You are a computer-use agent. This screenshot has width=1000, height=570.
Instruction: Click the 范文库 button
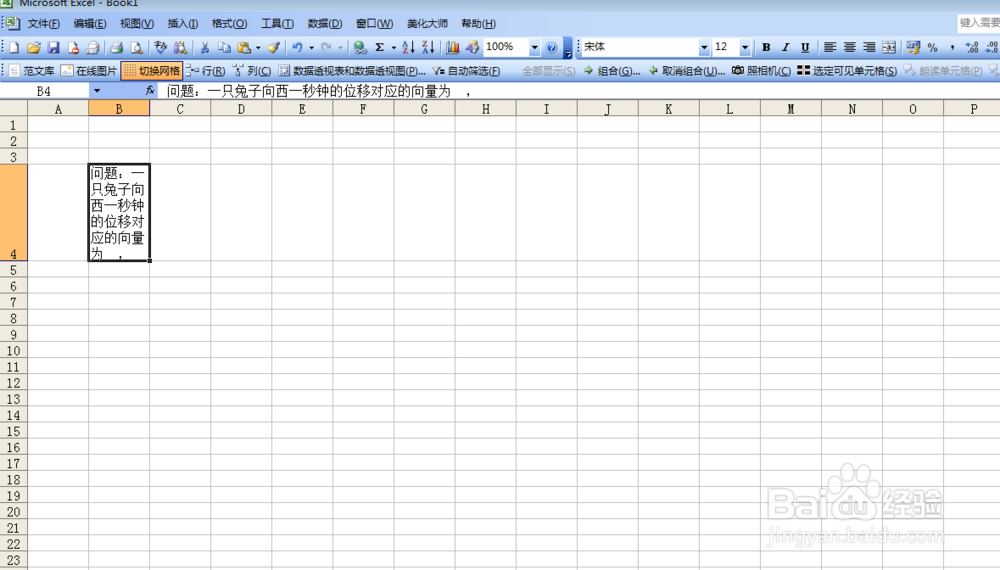(32, 71)
